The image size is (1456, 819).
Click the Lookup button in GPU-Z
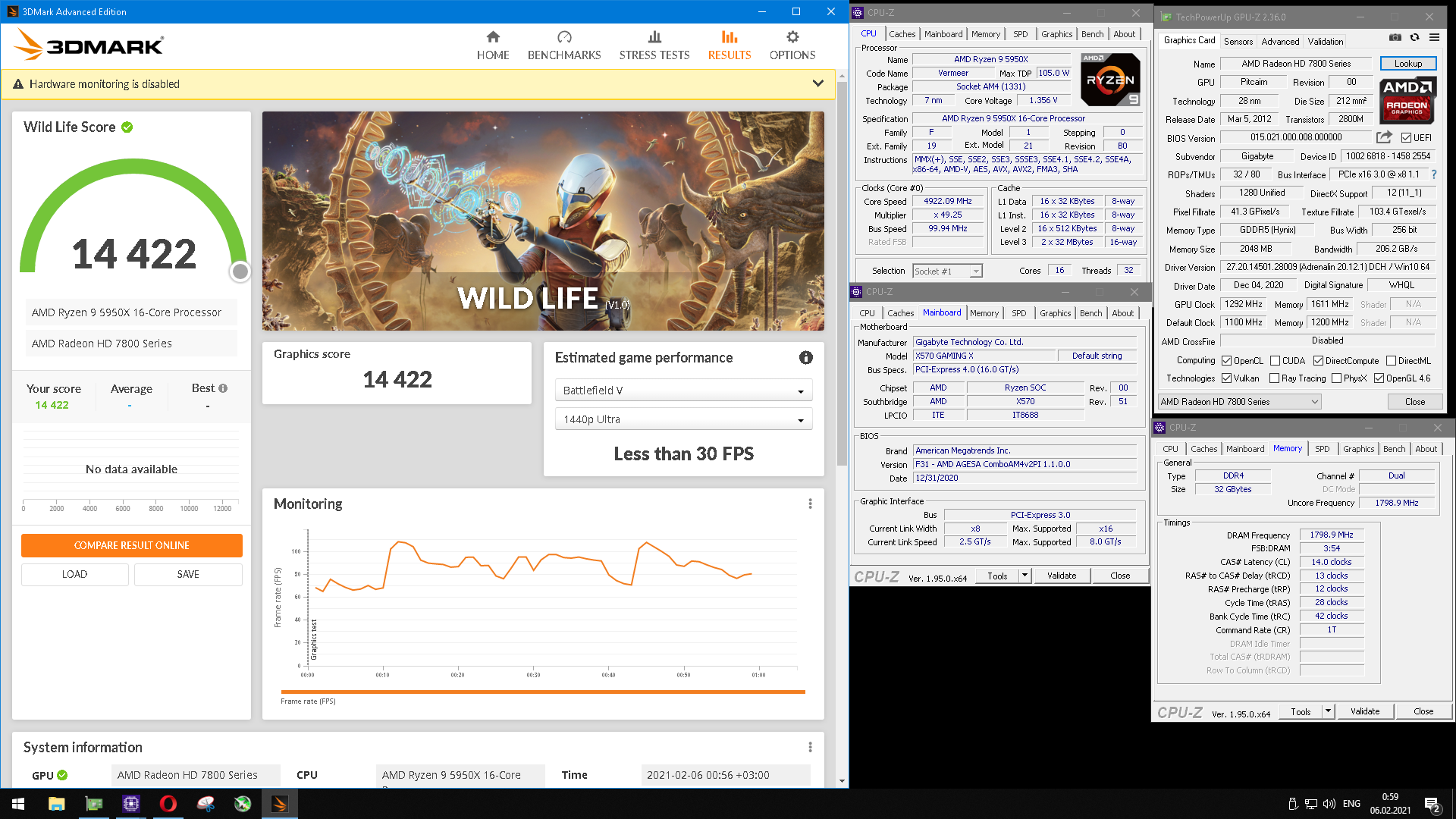(x=1407, y=64)
